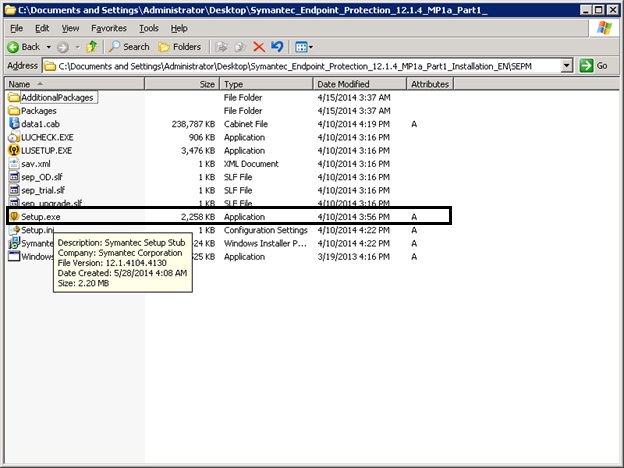Viewport: 624px width, 468px height.
Task: Select the AdditionalPackages folder icon
Action: click(x=14, y=97)
